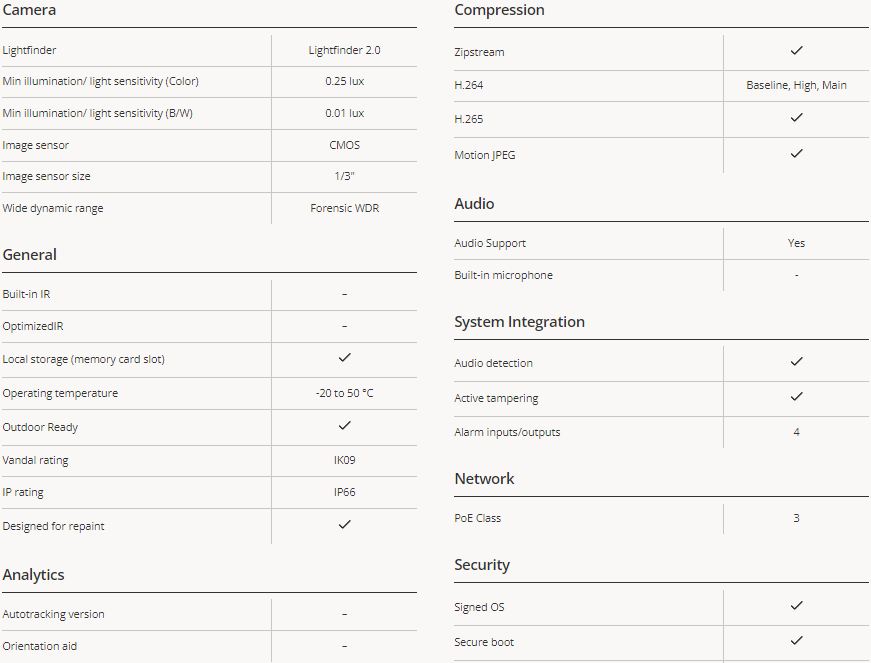Click the Lightfinder 2.0 value
The image size is (871, 663).
point(344,50)
